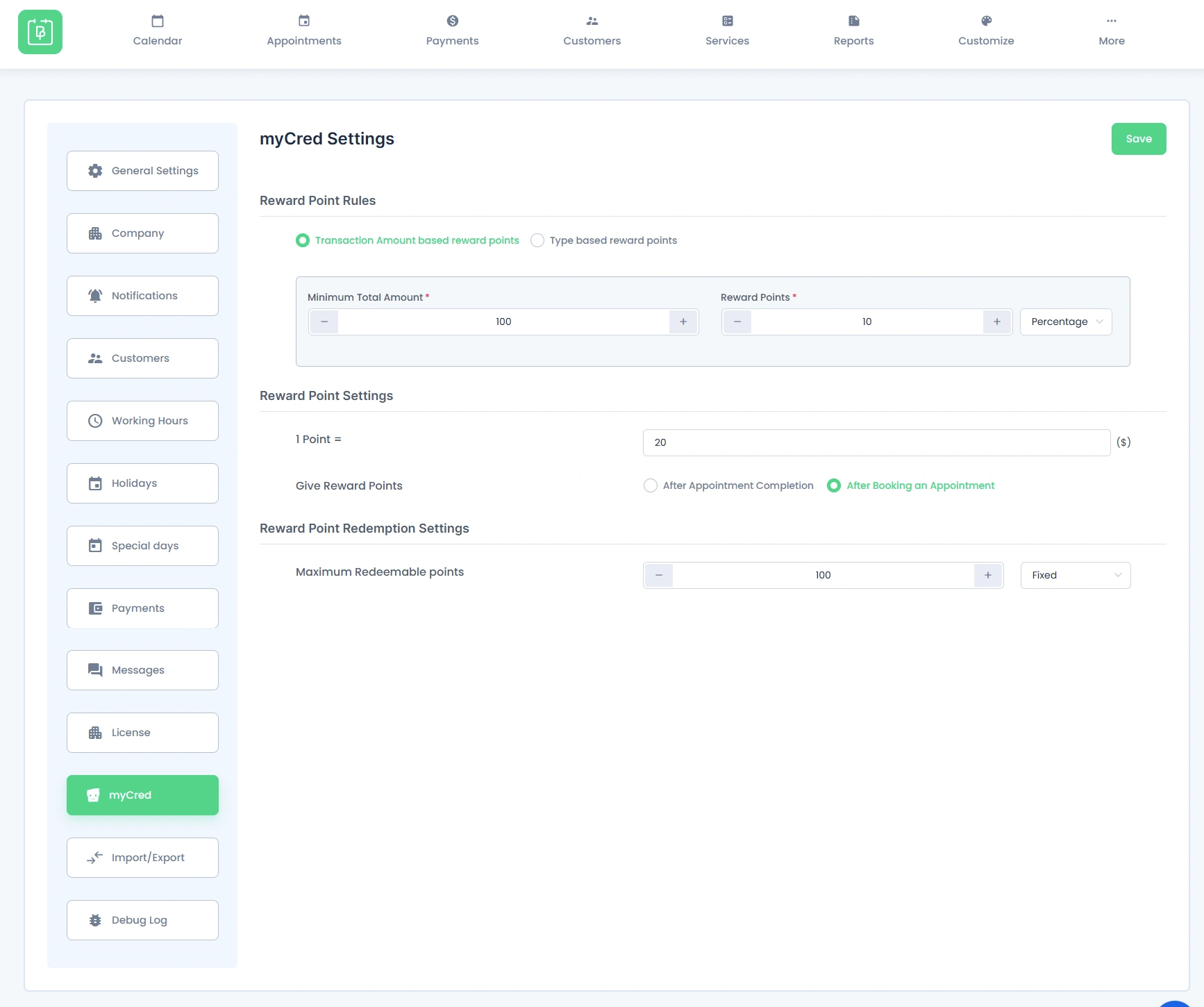Choose After Appointment Completion option
The width and height of the screenshot is (1204, 1007).
[x=650, y=485]
